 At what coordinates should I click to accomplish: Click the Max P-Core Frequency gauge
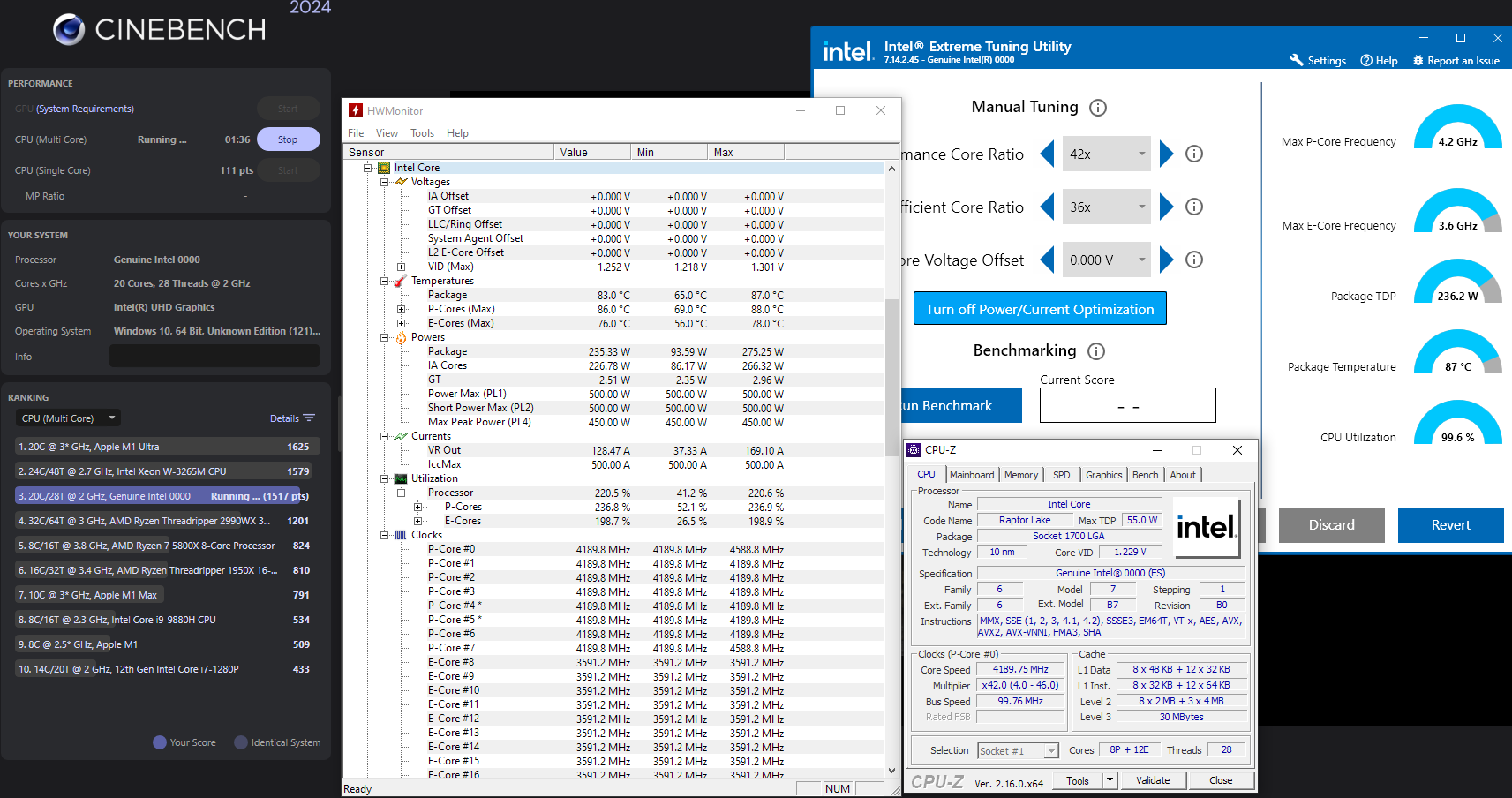tap(1457, 127)
